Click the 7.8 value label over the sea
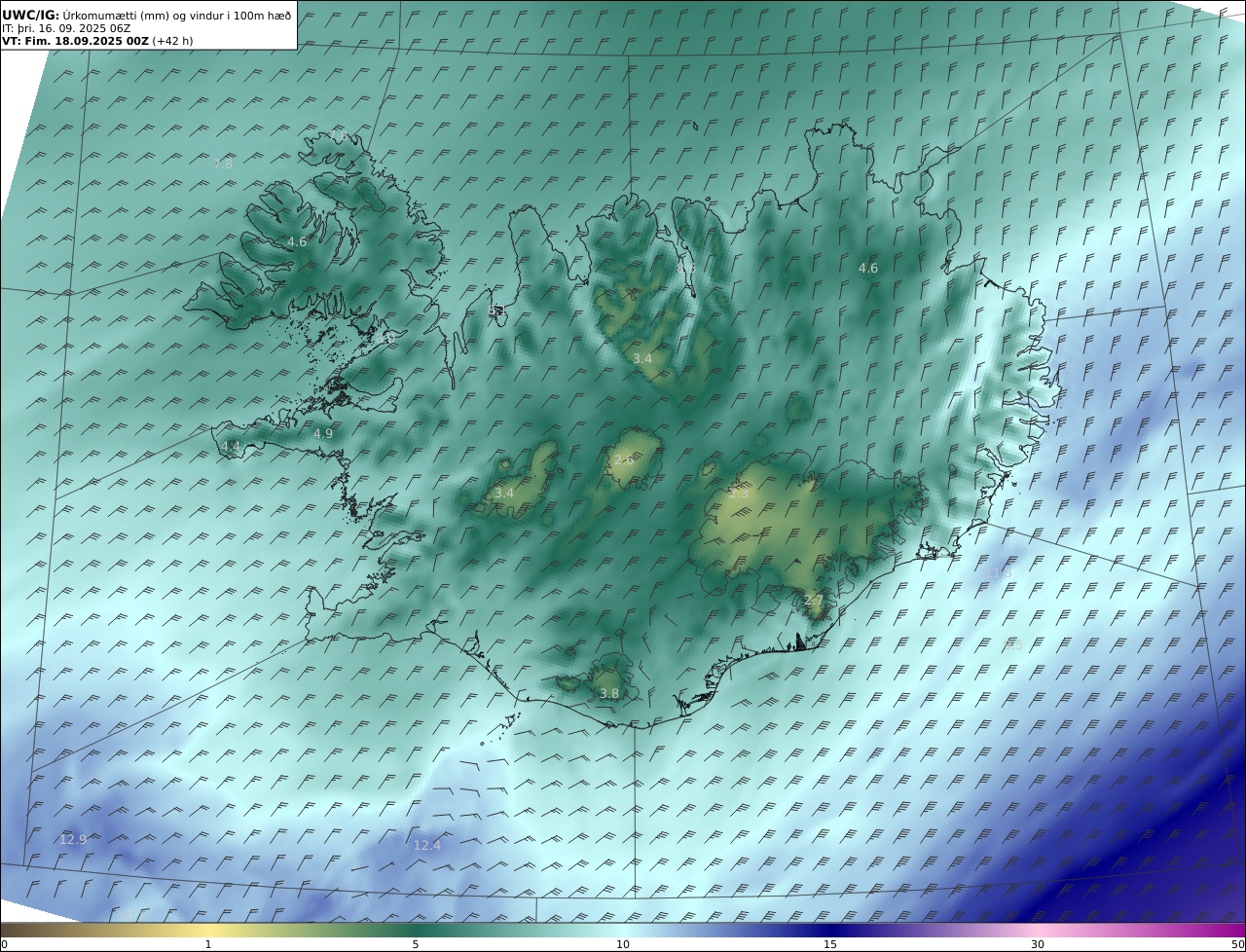This screenshot has width=1246, height=952. tap(223, 165)
